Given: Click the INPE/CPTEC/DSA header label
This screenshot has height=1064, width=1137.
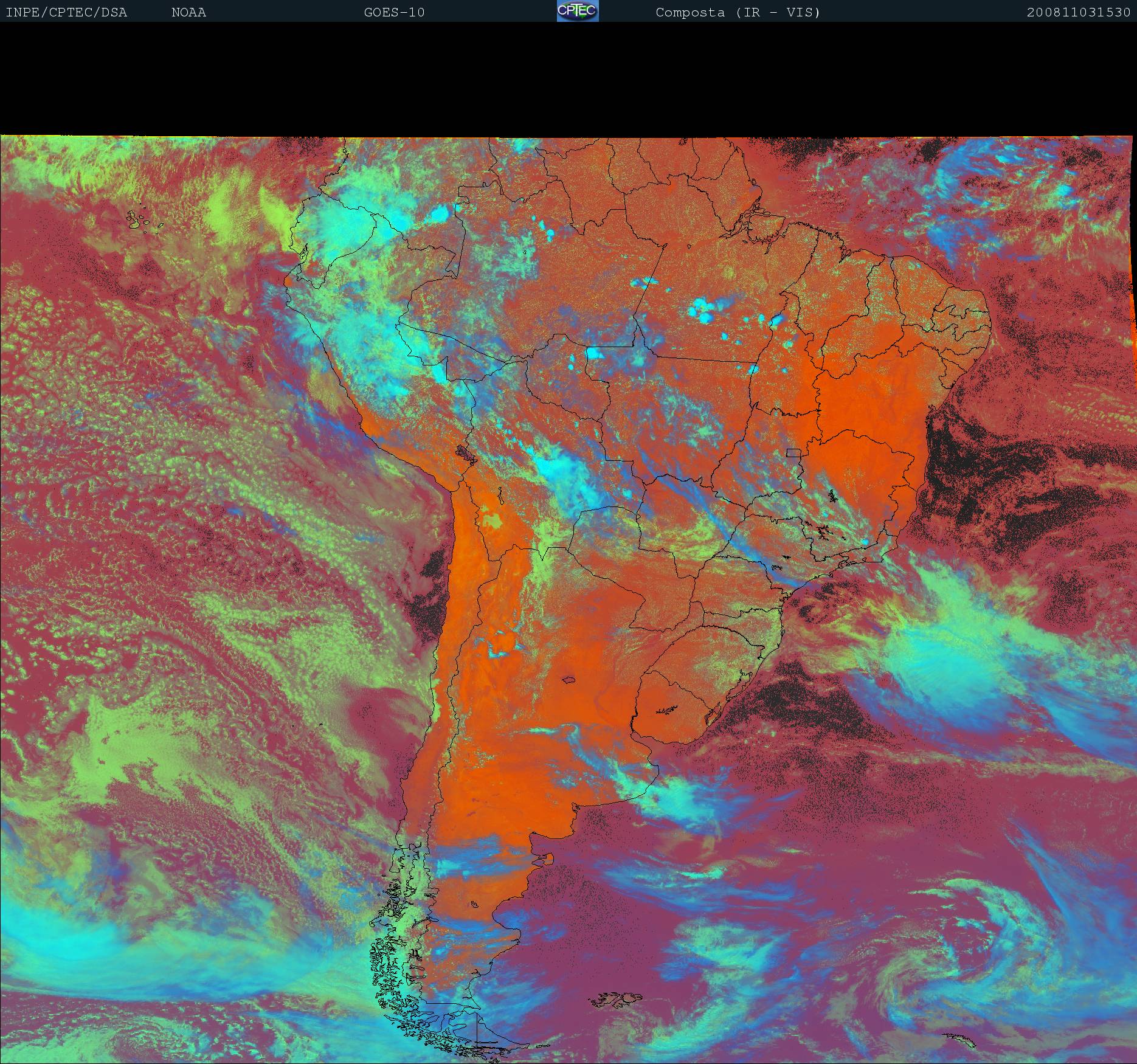Looking at the screenshot, I should click(66, 12).
